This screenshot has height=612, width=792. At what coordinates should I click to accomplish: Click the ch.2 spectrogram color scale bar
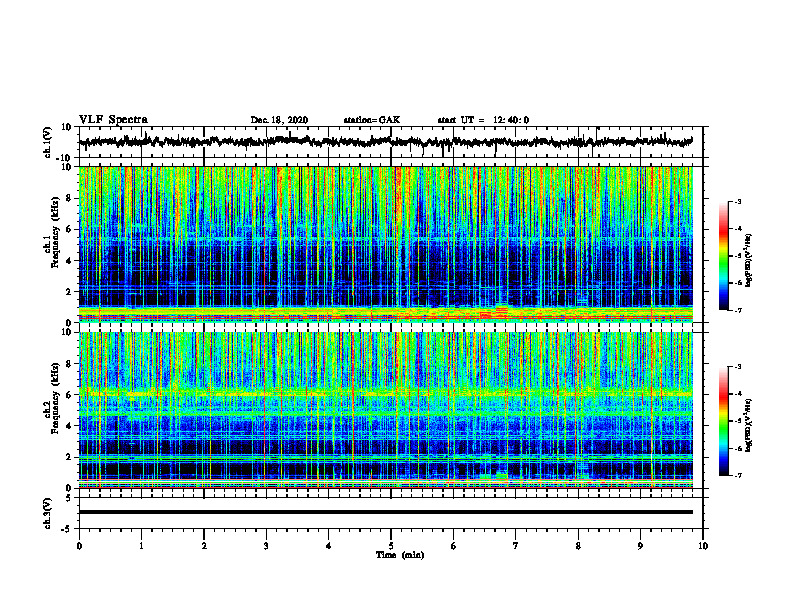coord(723,421)
